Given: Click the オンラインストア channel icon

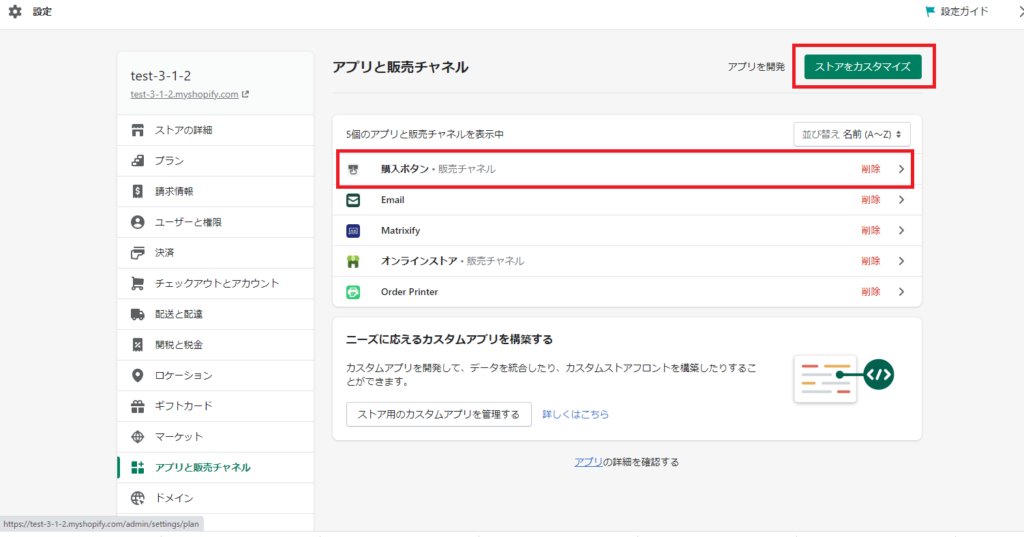Looking at the screenshot, I should (x=353, y=261).
